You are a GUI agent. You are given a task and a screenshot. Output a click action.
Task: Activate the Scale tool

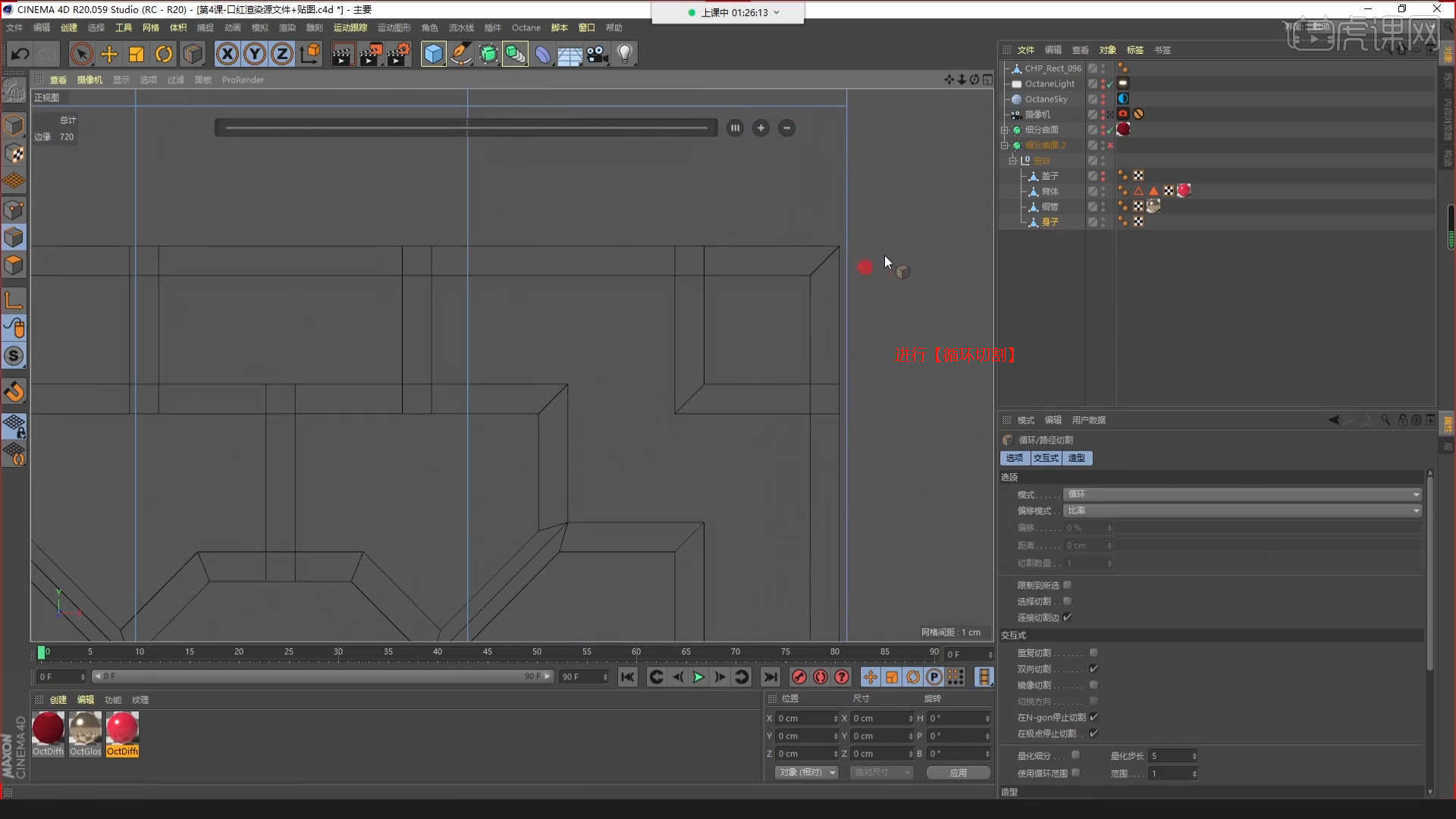[136, 54]
